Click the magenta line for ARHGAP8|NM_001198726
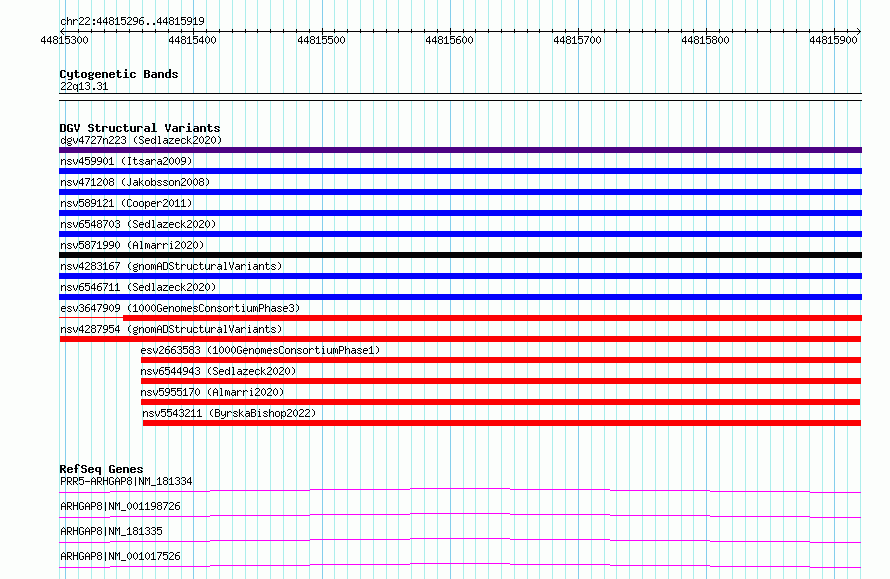The height and width of the screenshot is (579, 890). tap(460, 515)
